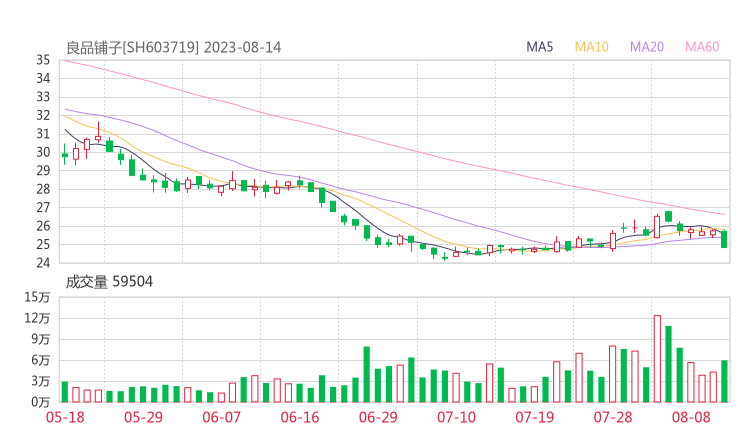
Task: Click the MA60 legend label
Action: [702, 47]
